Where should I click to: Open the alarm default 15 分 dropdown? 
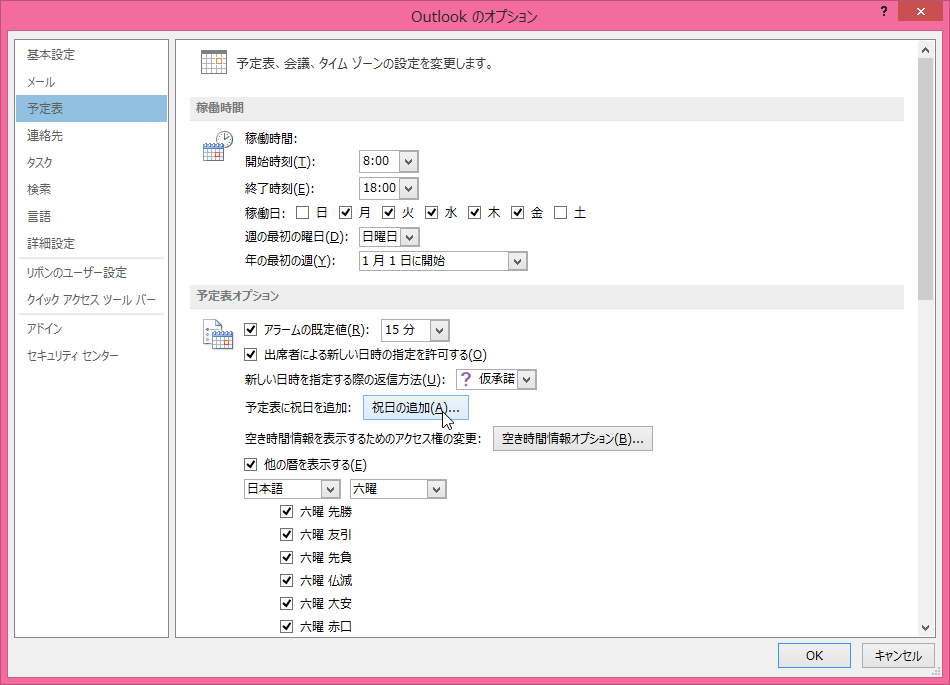click(x=439, y=330)
